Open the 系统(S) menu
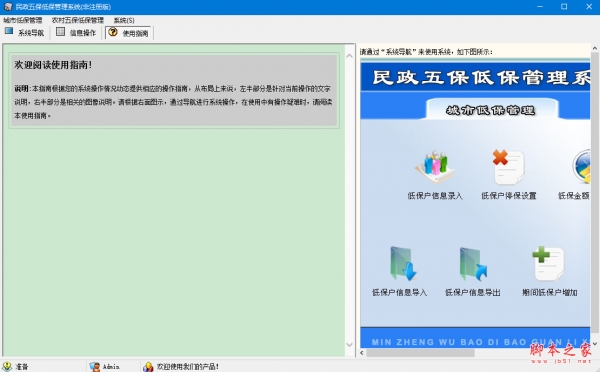This screenshot has height=372, width=600. point(124,20)
